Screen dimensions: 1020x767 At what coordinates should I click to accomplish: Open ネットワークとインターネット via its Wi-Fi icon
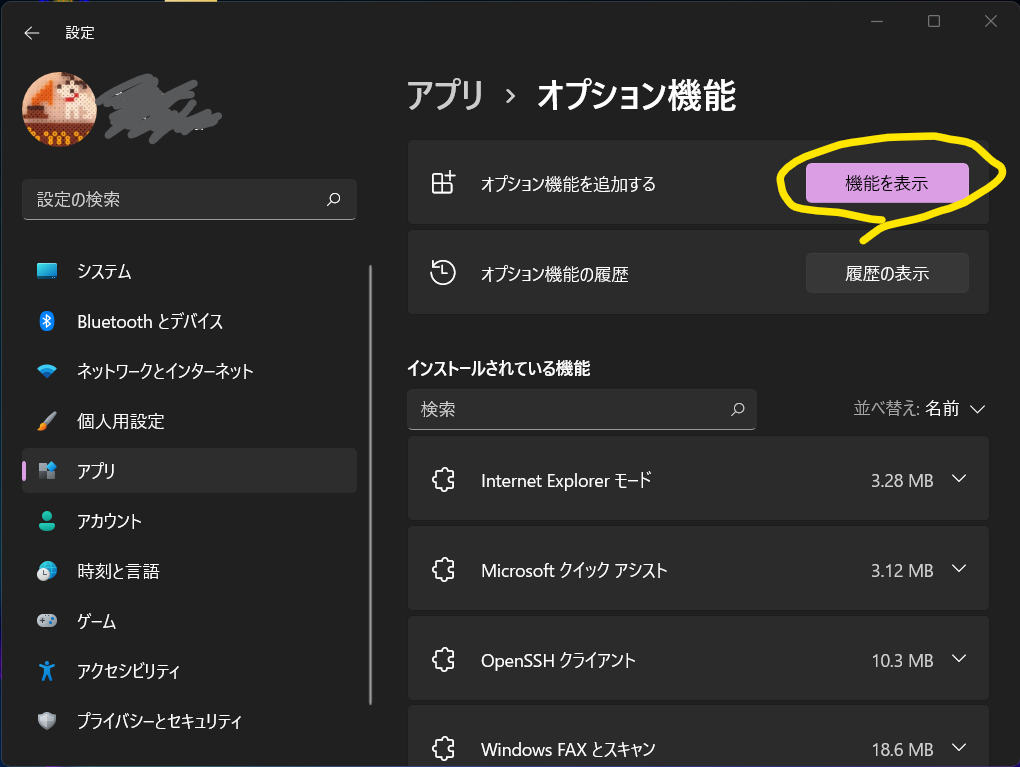(x=47, y=371)
